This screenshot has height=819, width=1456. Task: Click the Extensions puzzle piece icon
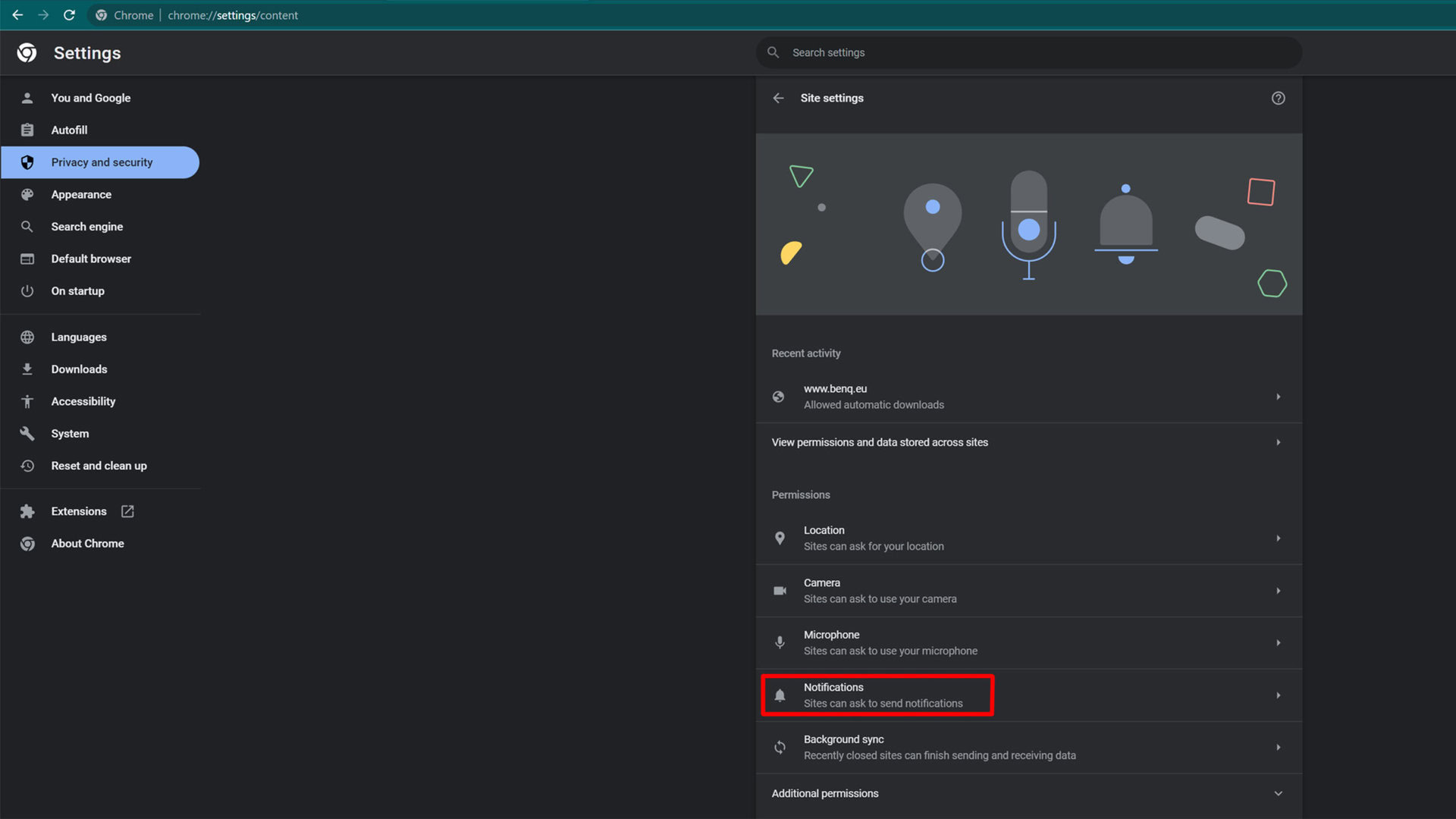coord(28,511)
